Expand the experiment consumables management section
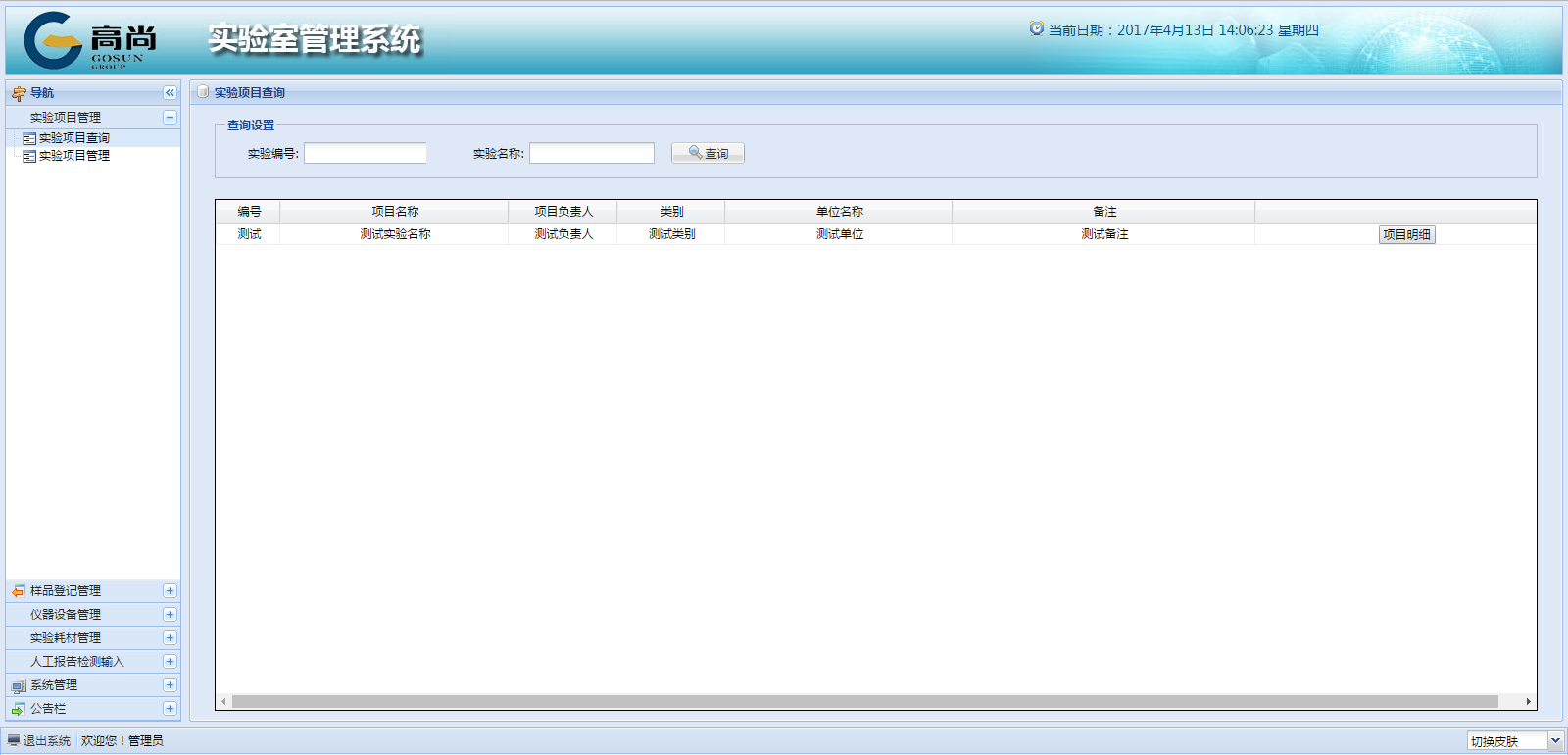Viewport: 1568px width, 755px height. (170, 638)
